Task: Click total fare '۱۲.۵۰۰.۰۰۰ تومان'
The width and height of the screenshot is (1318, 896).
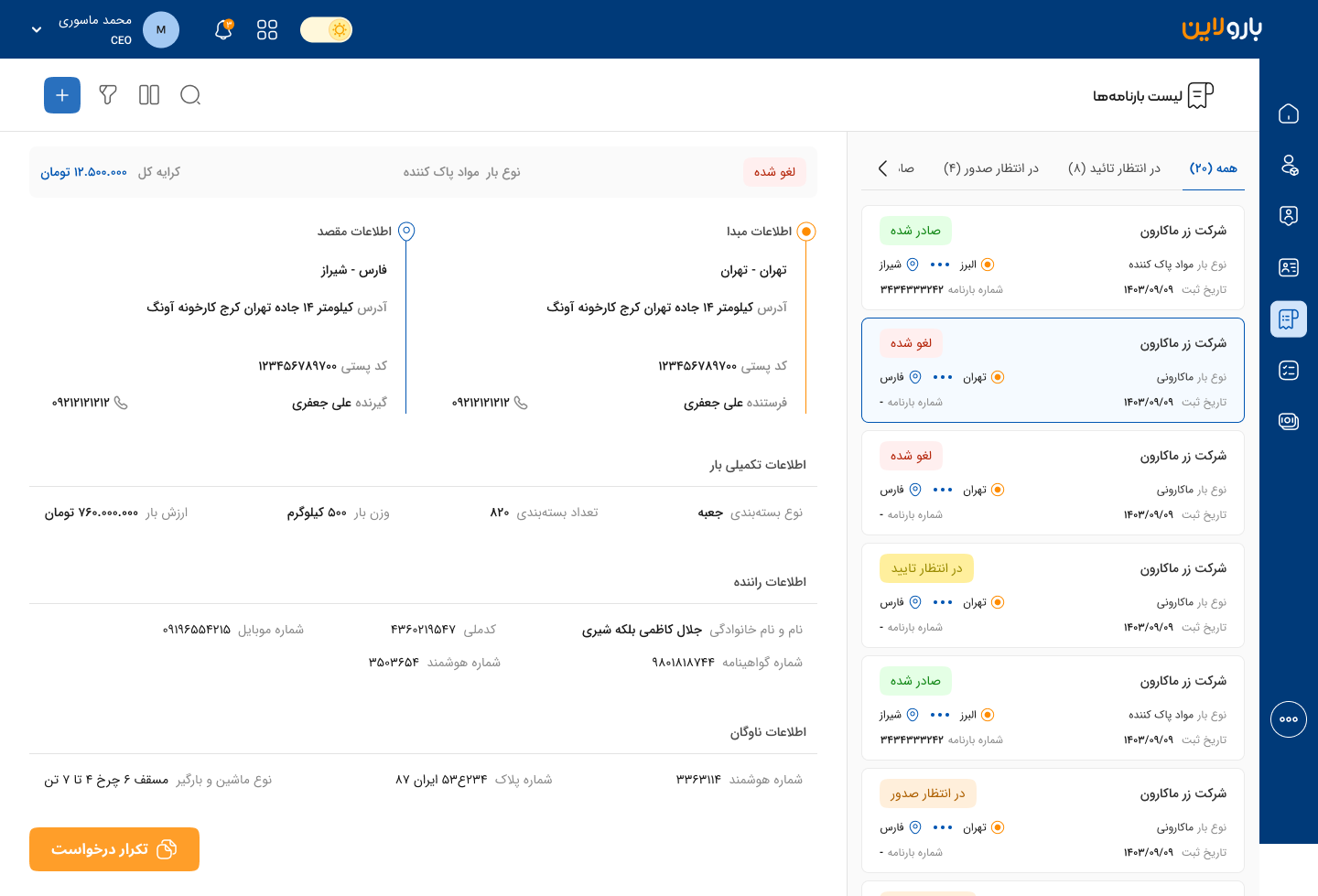Action: click(83, 172)
